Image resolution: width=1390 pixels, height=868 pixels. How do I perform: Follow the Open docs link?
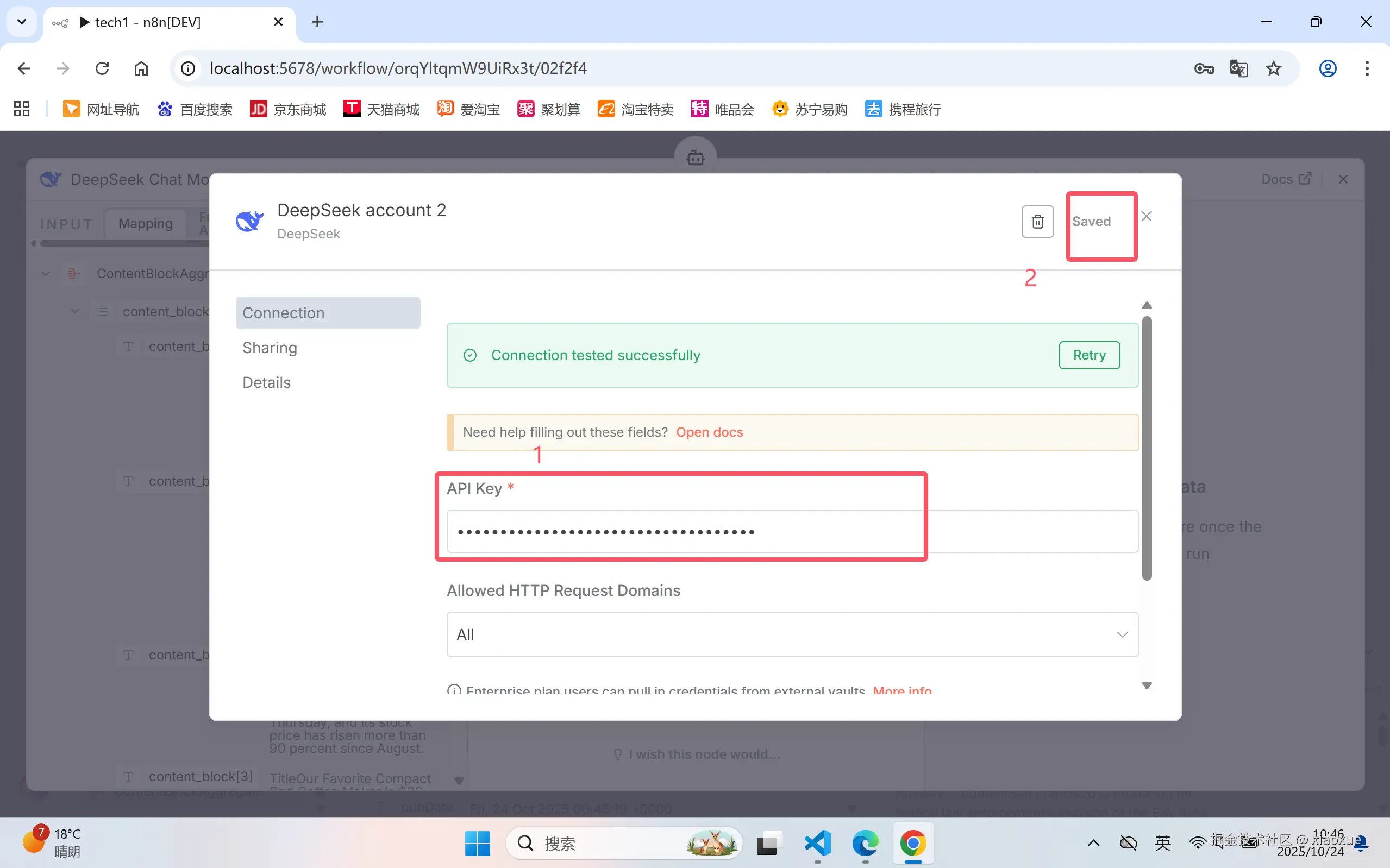click(709, 432)
